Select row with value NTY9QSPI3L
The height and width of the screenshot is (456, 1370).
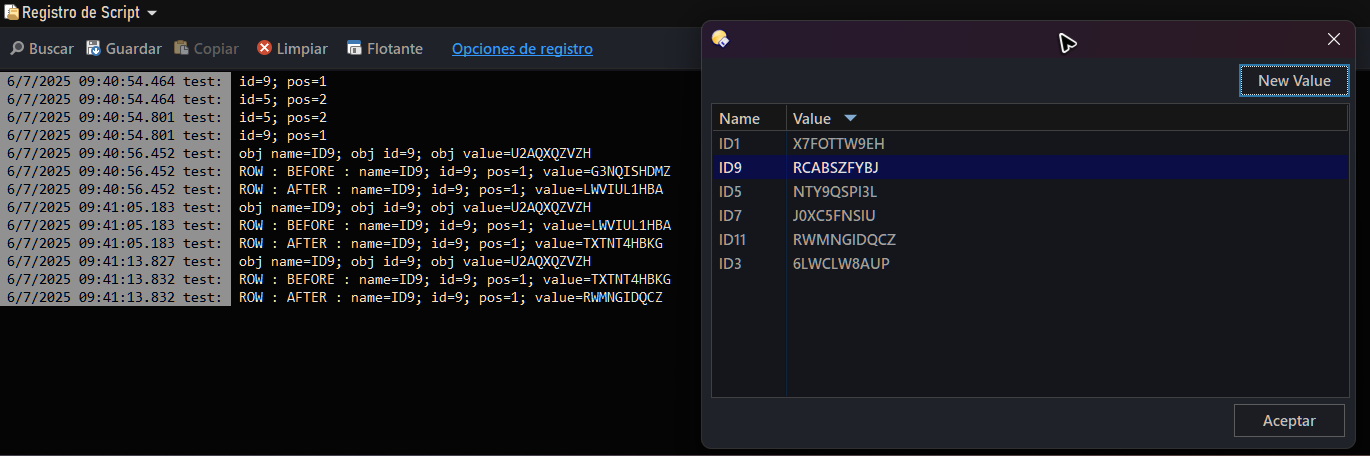(x=1029, y=191)
